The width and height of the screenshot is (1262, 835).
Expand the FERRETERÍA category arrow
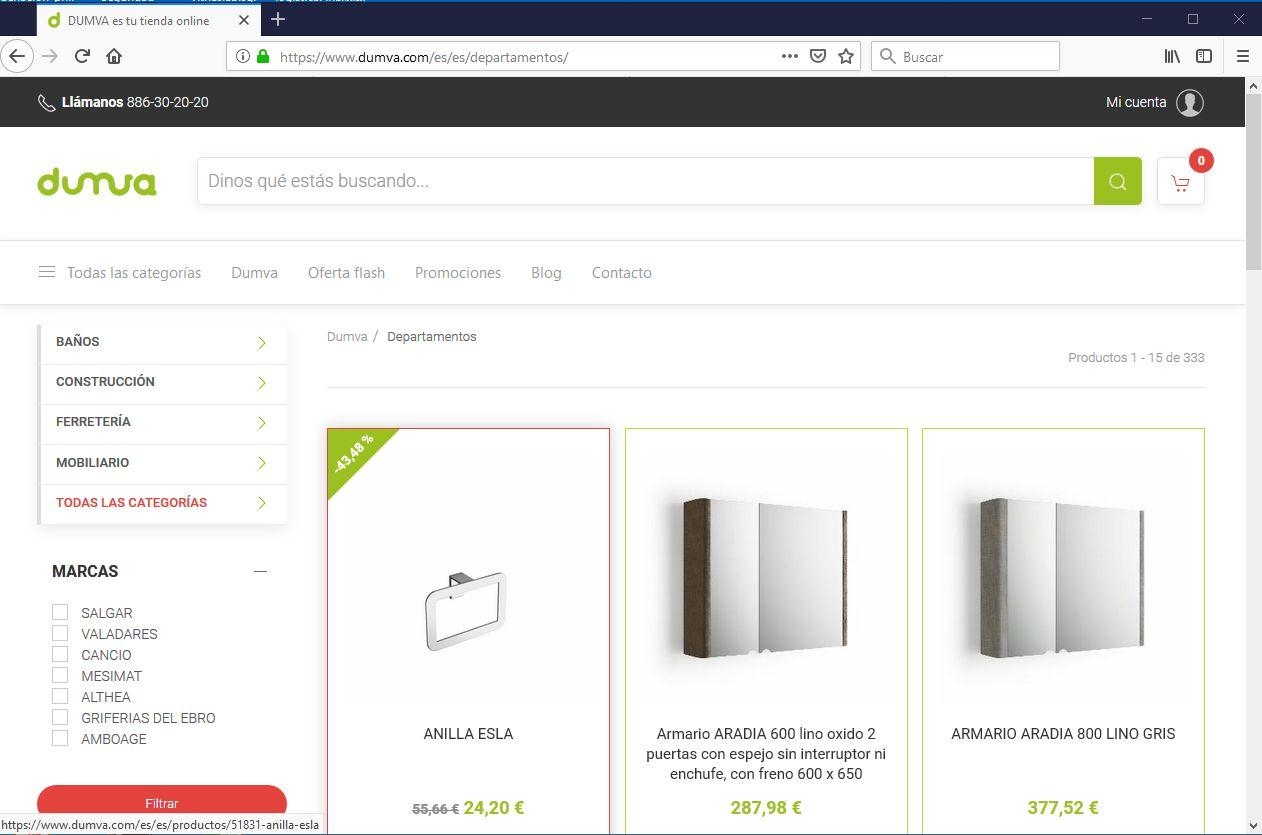tap(261, 423)
